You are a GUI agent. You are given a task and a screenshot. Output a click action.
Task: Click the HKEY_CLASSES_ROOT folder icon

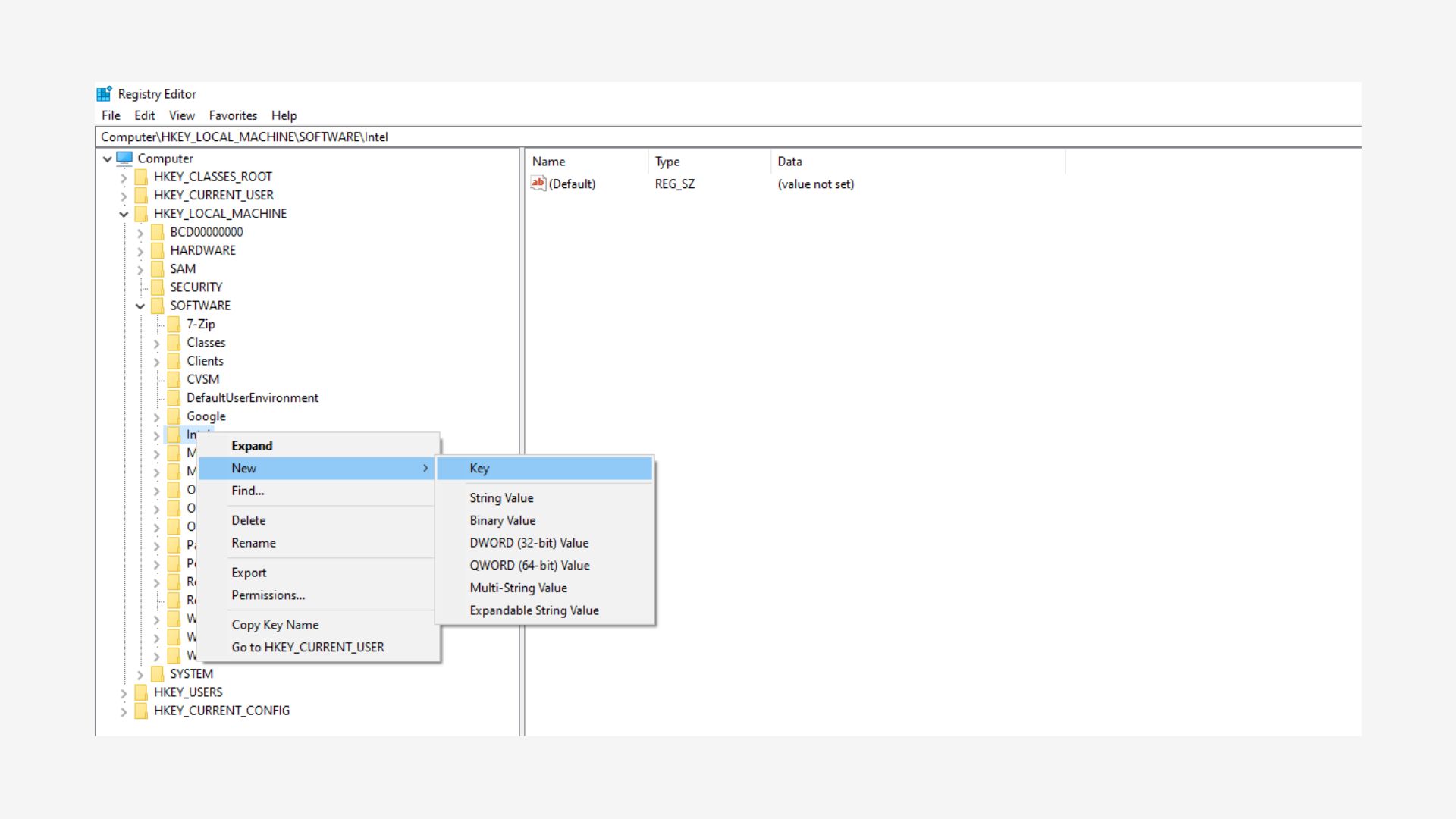click(x=141, y=177)
